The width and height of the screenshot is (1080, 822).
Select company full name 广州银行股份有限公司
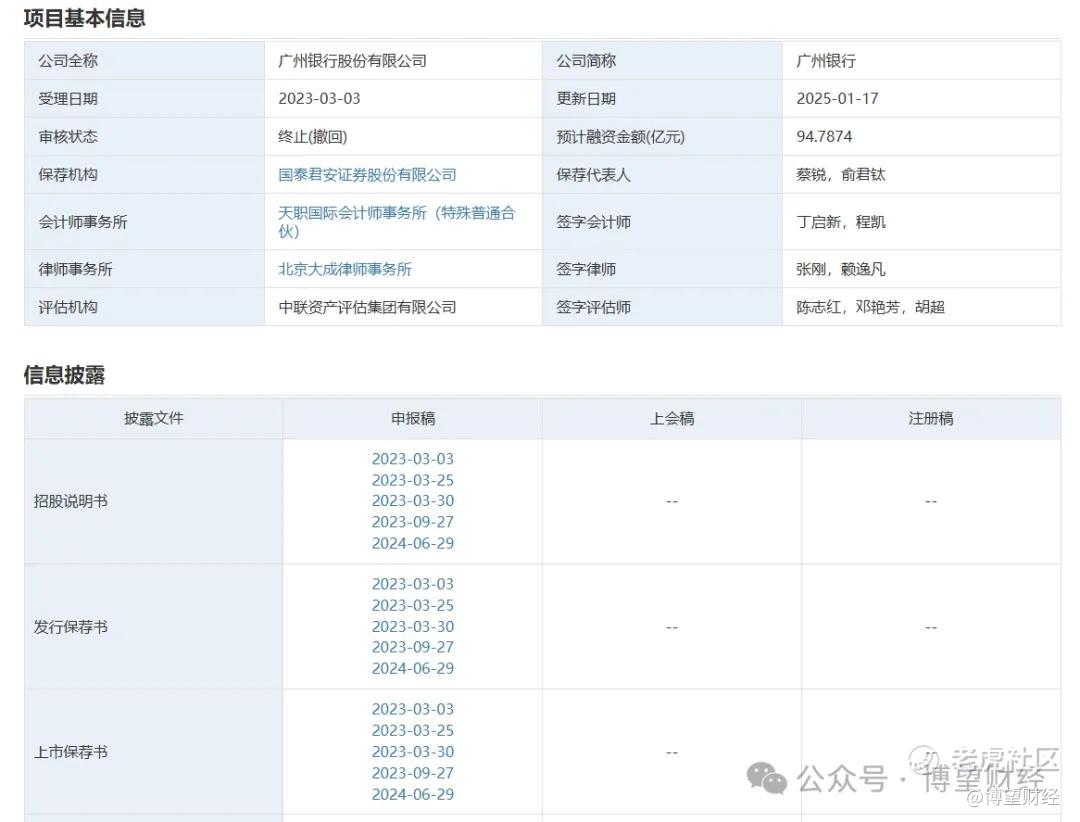(x=352, y=61)
